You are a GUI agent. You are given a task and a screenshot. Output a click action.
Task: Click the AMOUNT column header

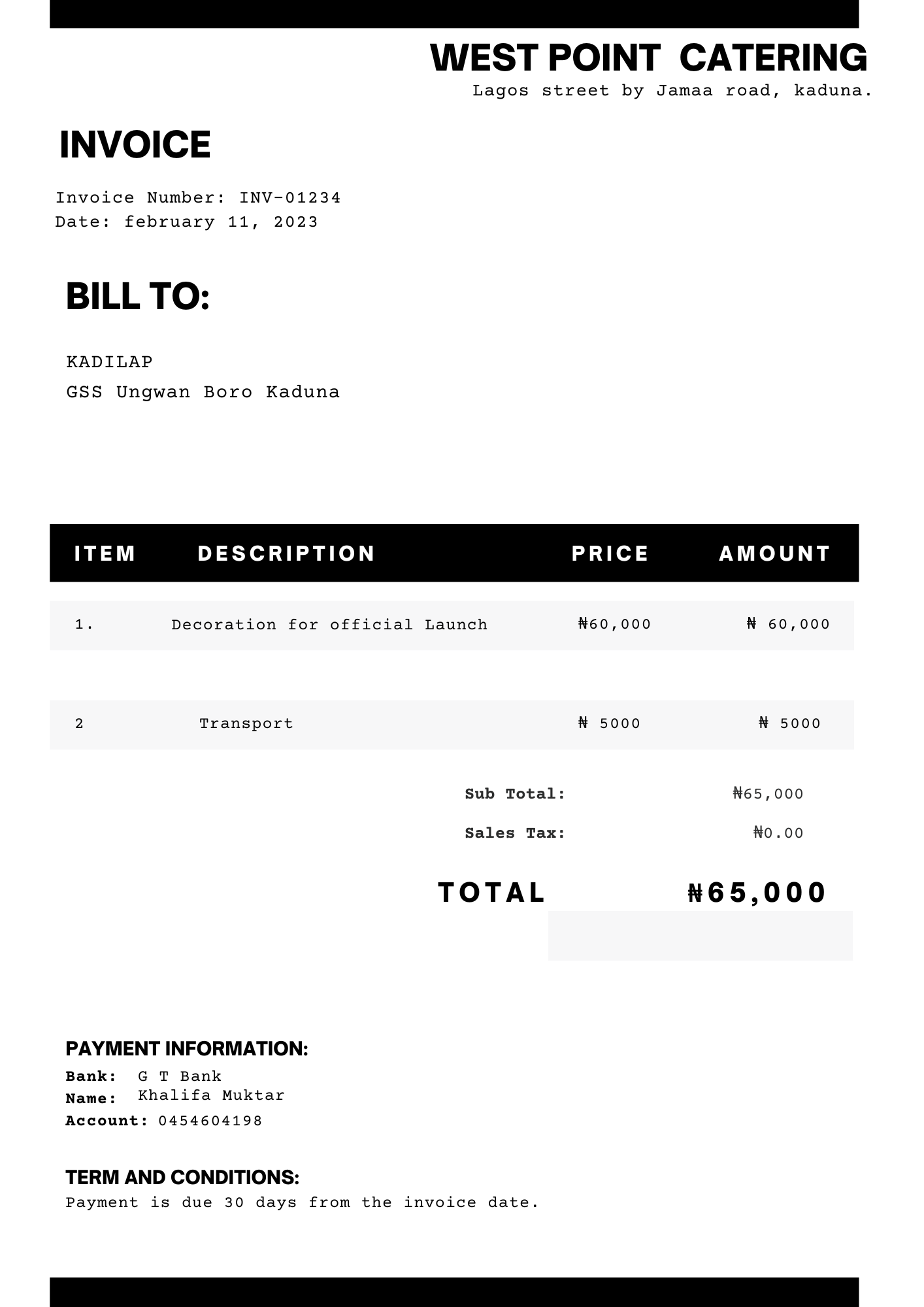point(775,554)
